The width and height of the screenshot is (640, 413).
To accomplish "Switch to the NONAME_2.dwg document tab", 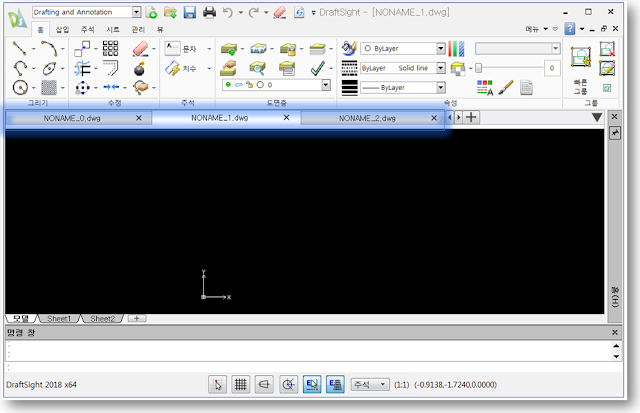I will (x=367, y=118).
